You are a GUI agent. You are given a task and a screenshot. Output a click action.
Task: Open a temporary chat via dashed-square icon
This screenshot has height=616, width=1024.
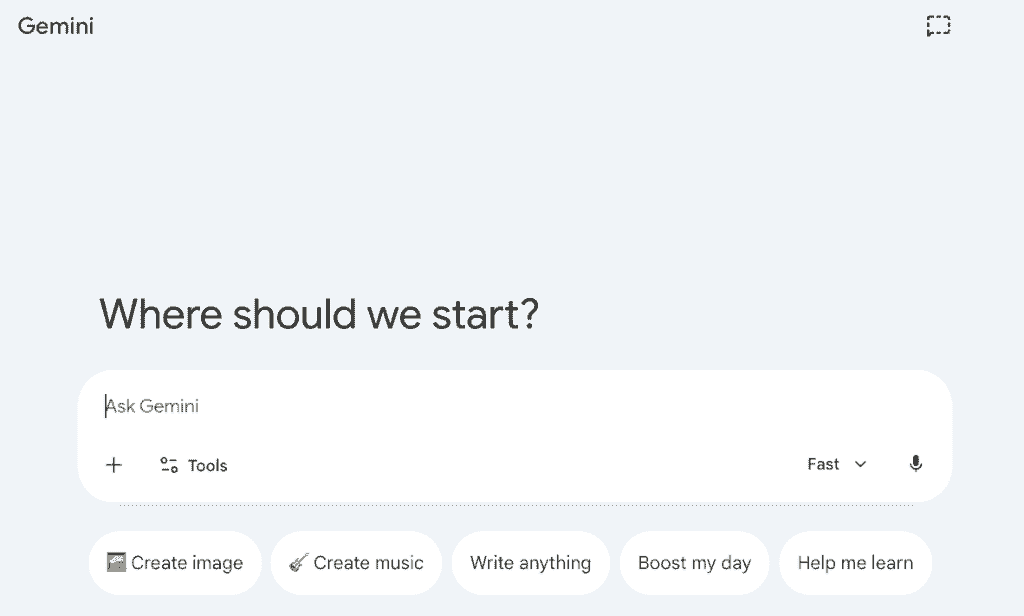pos(937,26)
